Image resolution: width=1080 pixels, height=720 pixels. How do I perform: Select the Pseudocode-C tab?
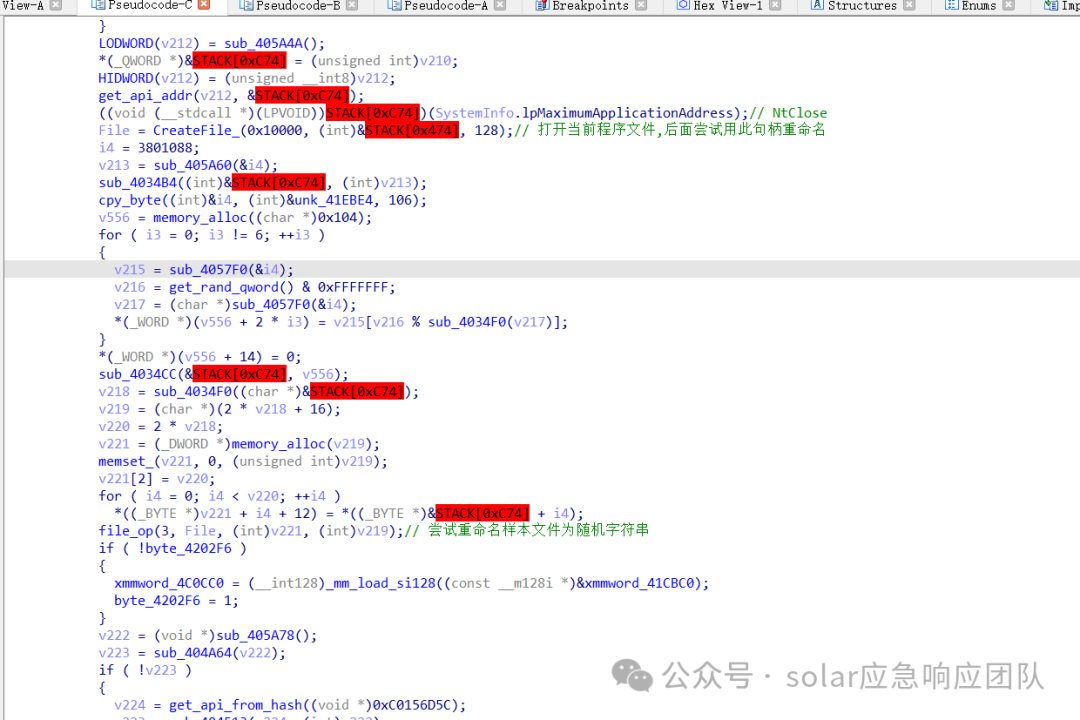coord(150,6)
